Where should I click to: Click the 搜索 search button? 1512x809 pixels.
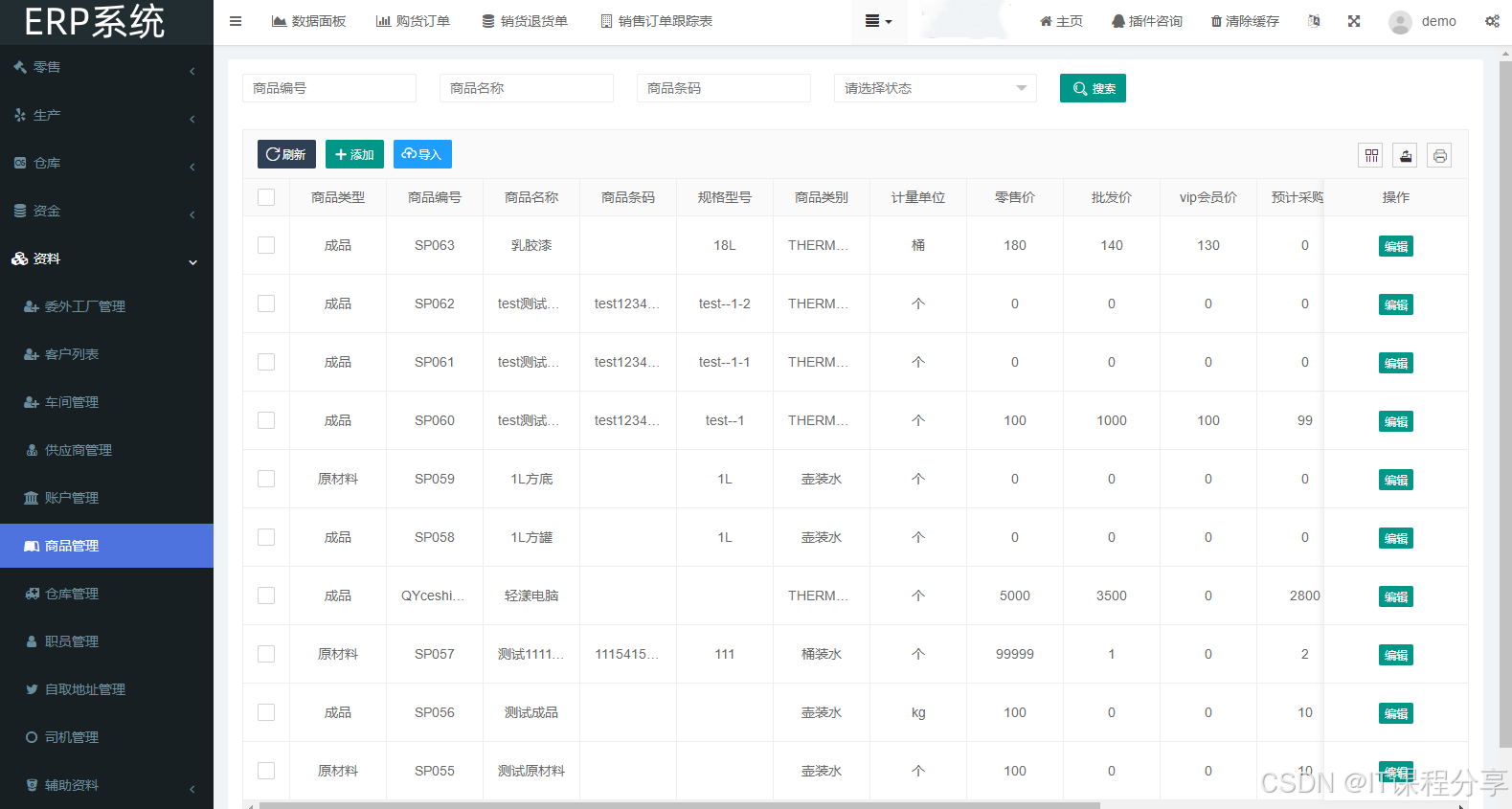(1093, 88)
